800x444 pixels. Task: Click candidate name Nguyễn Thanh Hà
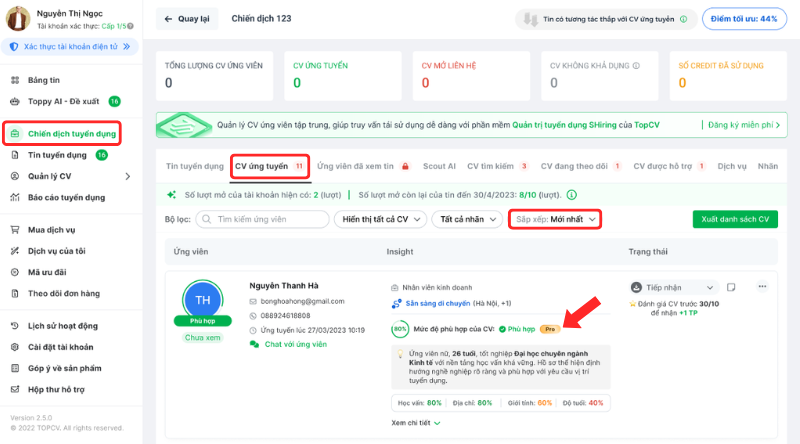284,286
